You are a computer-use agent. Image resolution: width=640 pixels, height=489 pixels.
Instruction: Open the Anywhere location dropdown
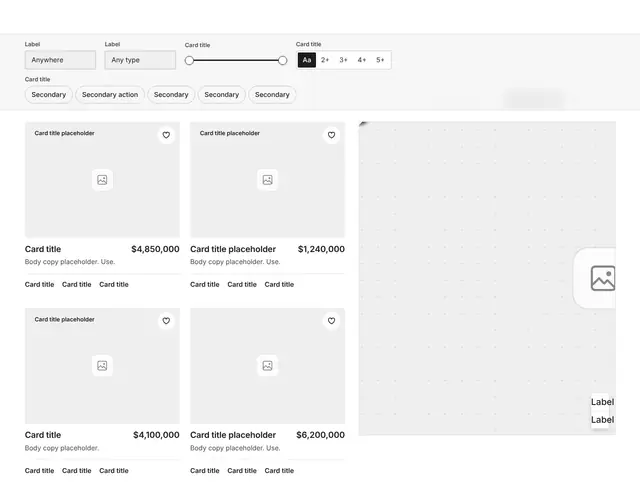point(60,60)
